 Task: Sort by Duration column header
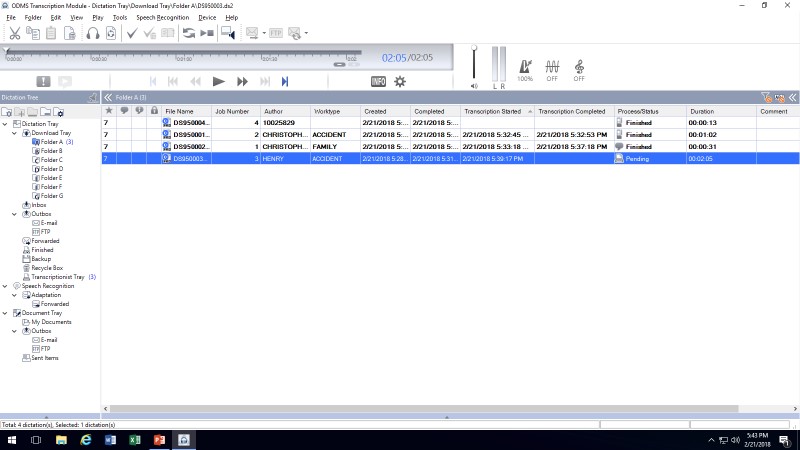(721, 111)
